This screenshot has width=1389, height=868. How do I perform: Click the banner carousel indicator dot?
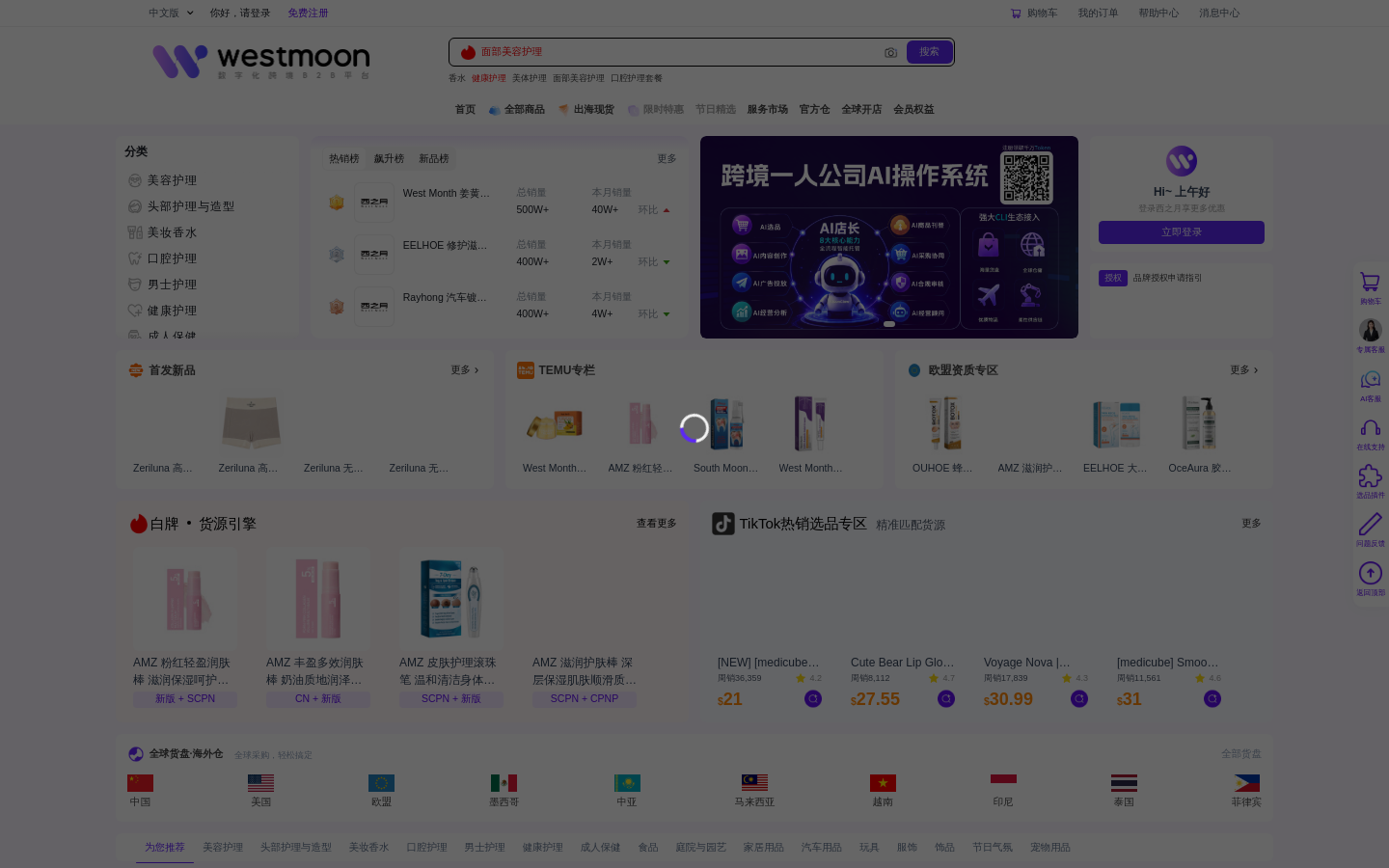pos(889,324)
